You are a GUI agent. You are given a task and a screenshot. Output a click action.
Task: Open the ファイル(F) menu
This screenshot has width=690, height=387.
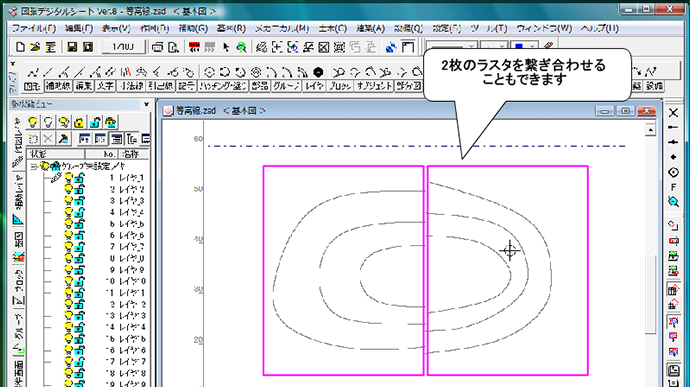click(x=33, y=29)
